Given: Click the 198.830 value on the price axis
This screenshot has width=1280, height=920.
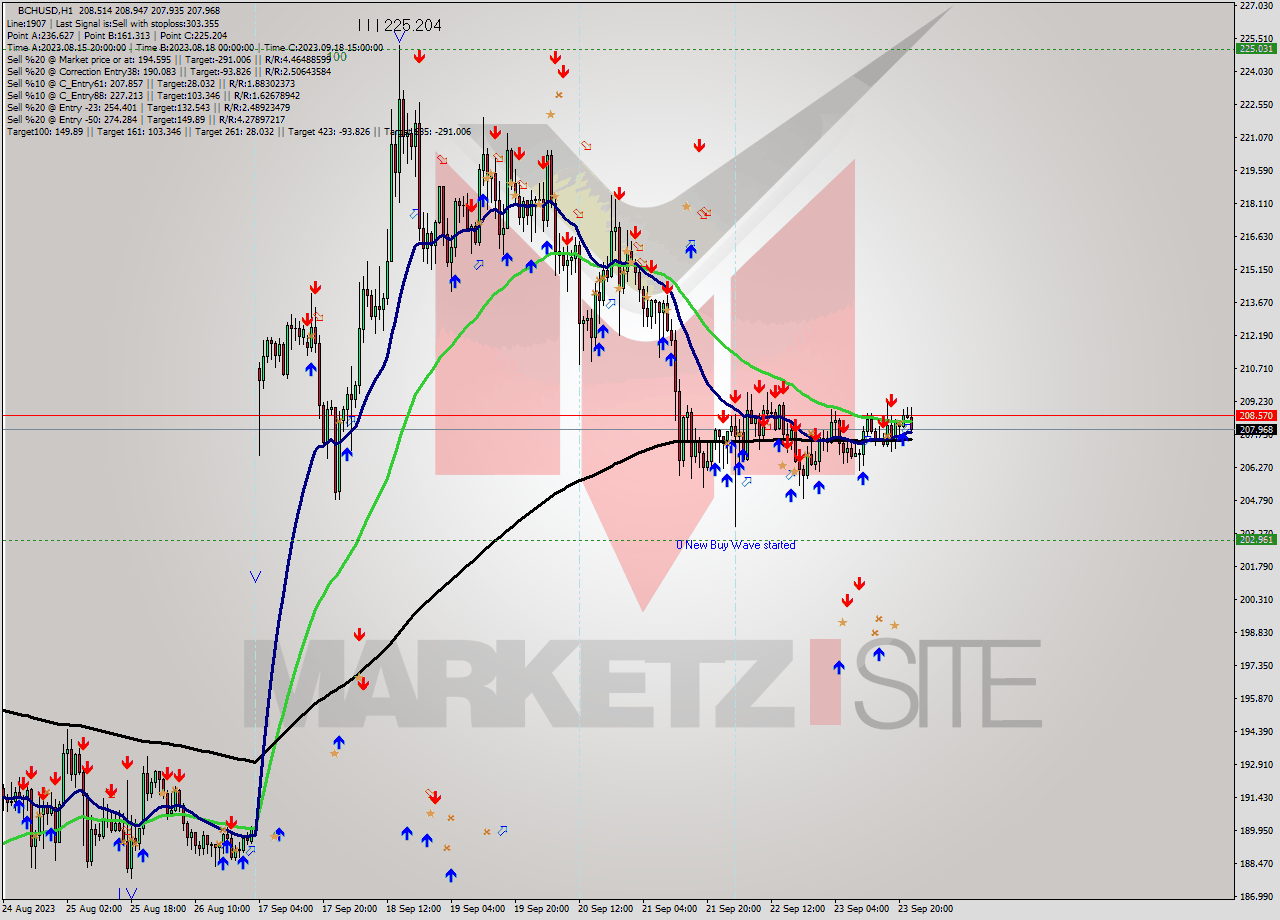Looking at the screenshot, I should pos(1255,633).
